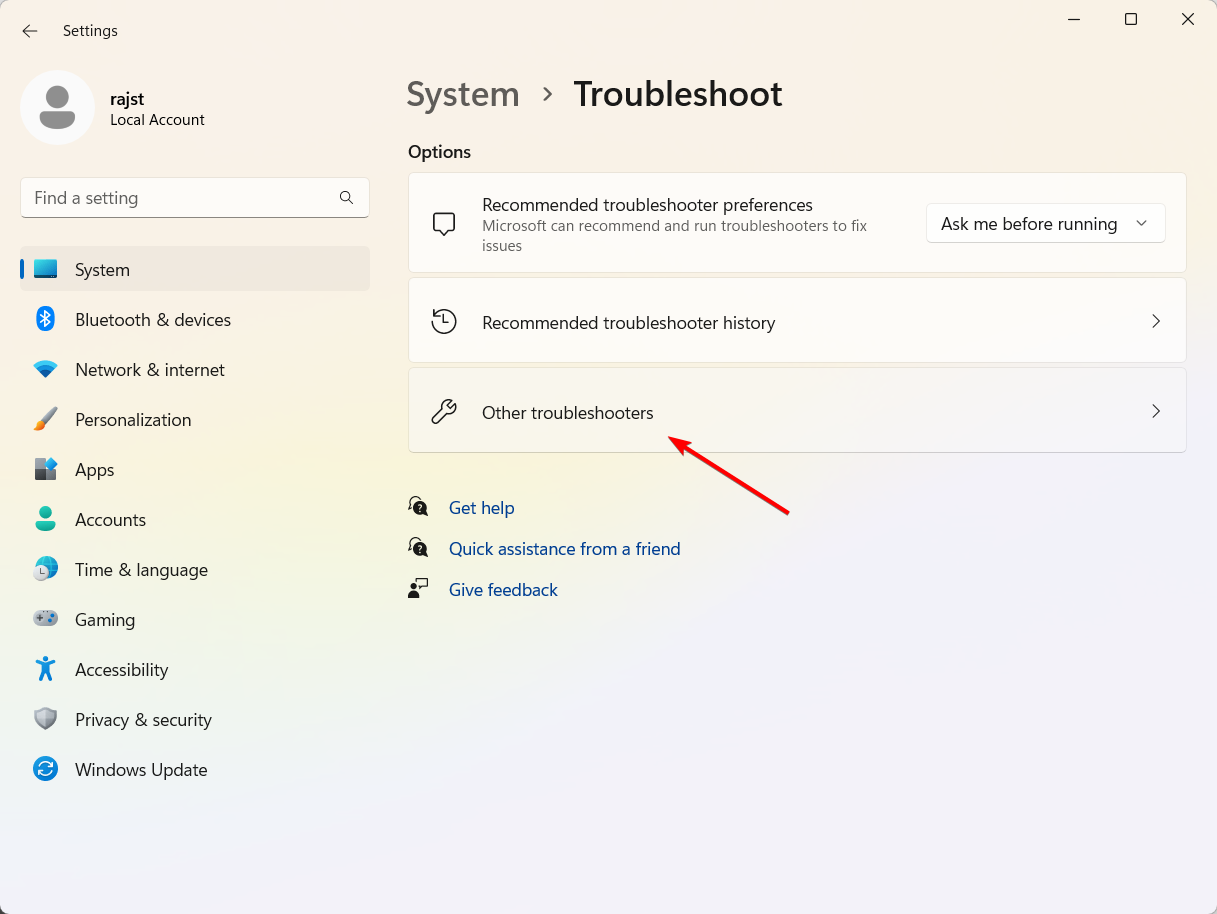
Task: Click the System monitor icon in sidebar
Action: tap(45, 270)
